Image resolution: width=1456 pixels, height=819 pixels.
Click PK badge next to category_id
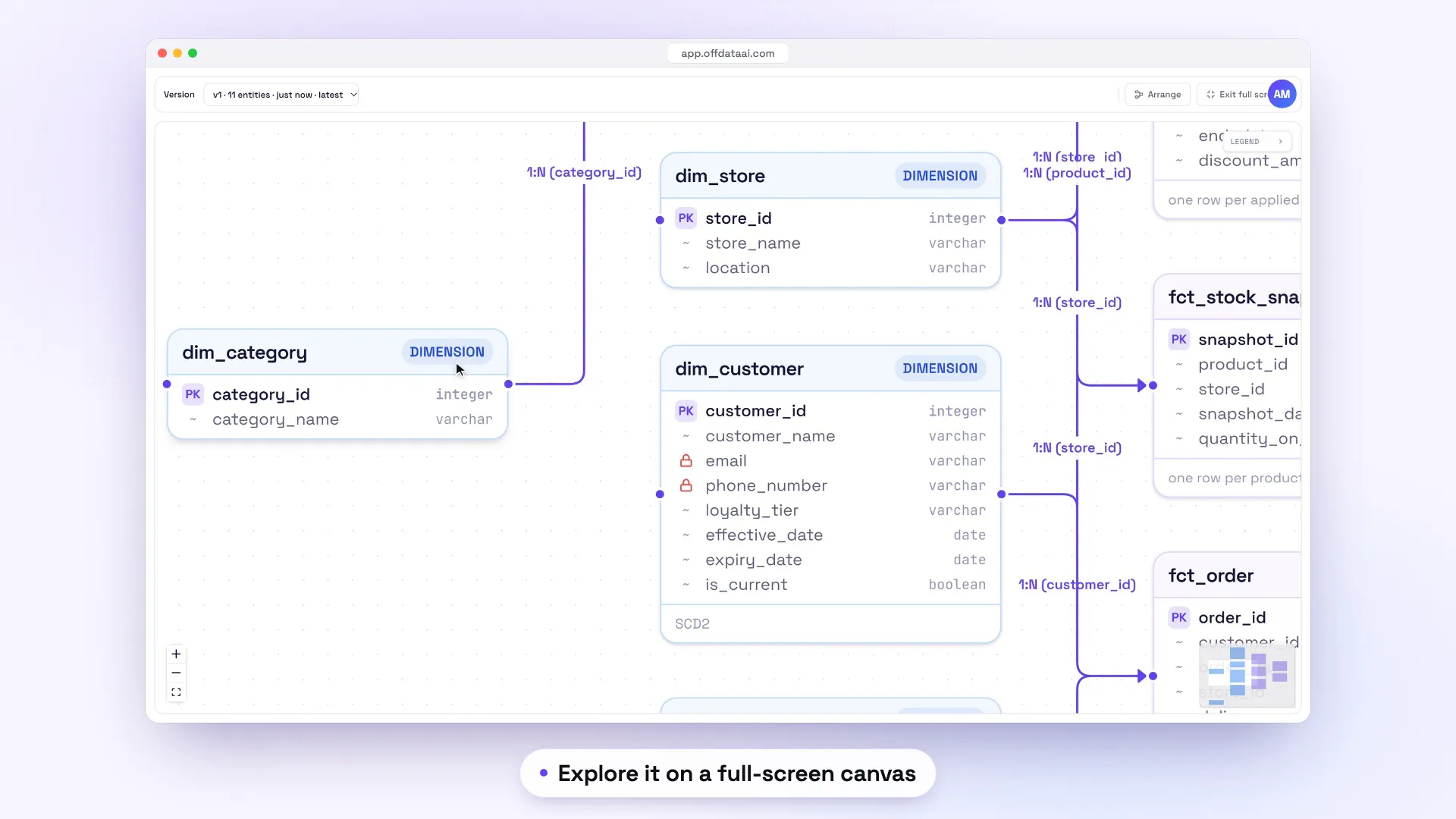point(193,394)
